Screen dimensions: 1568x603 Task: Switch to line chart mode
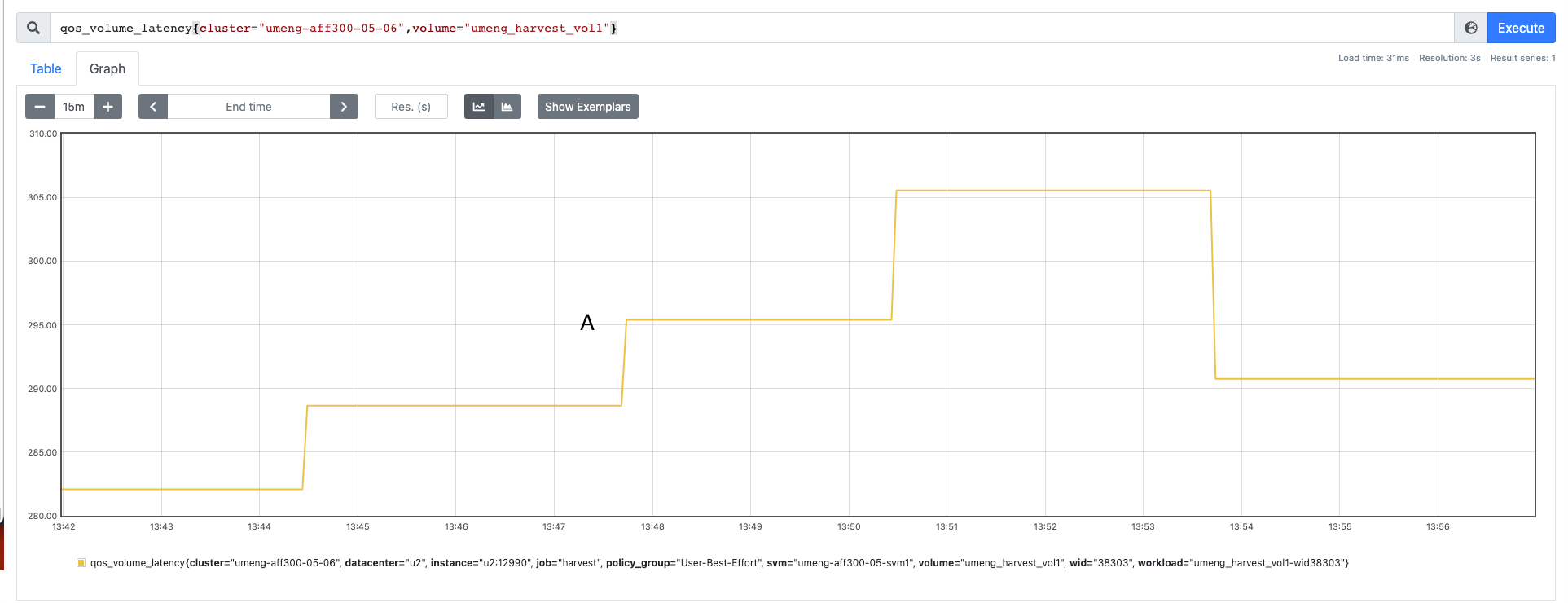479,107
